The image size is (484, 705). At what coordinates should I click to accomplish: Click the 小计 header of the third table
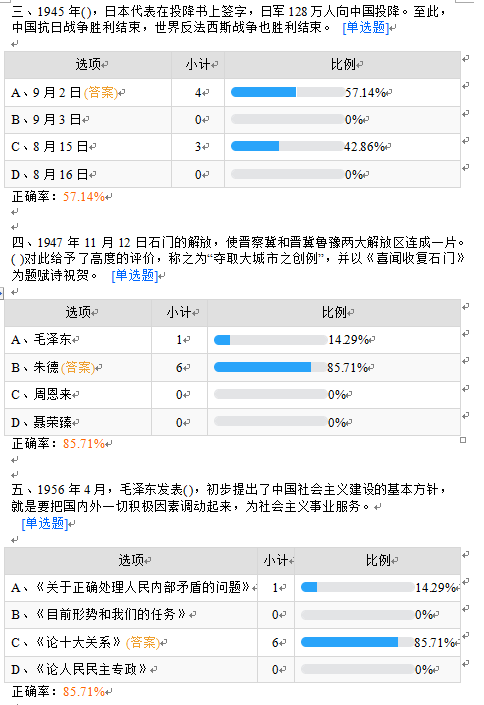[x=276, y=561]
